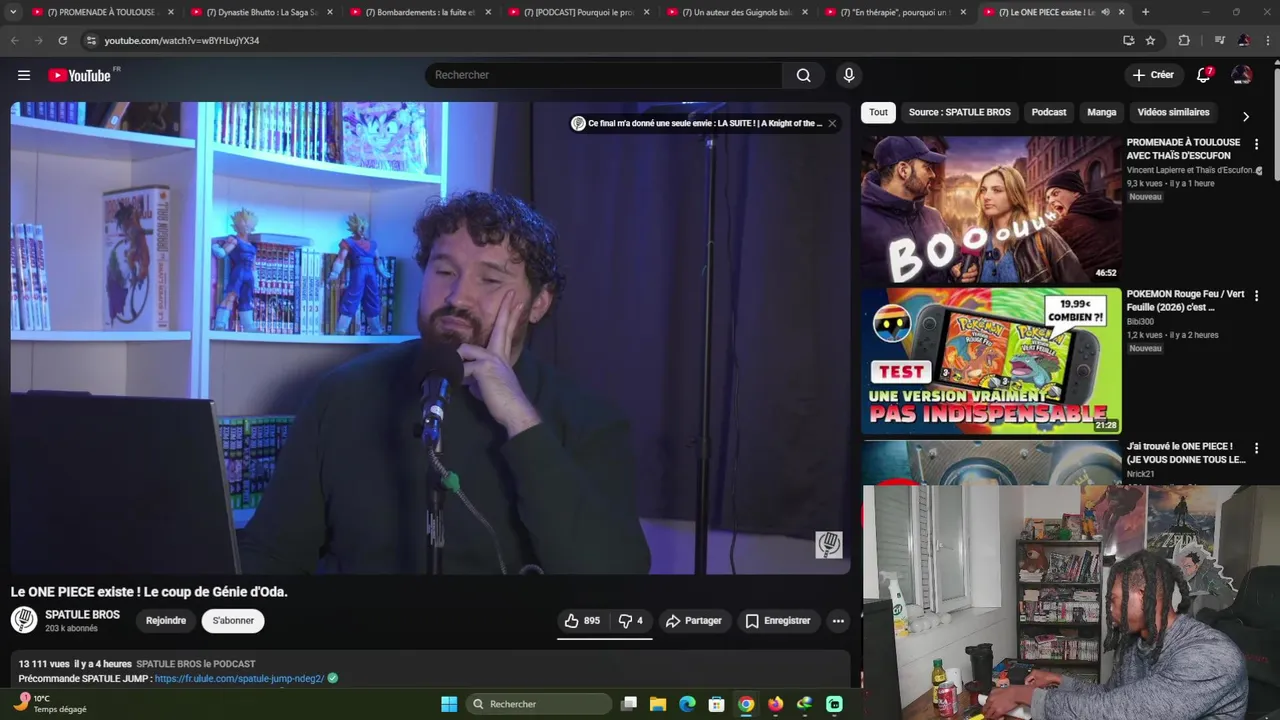Select the Vidéos similaires chip
The image size is (1280, 720).
coord(1173,112)
